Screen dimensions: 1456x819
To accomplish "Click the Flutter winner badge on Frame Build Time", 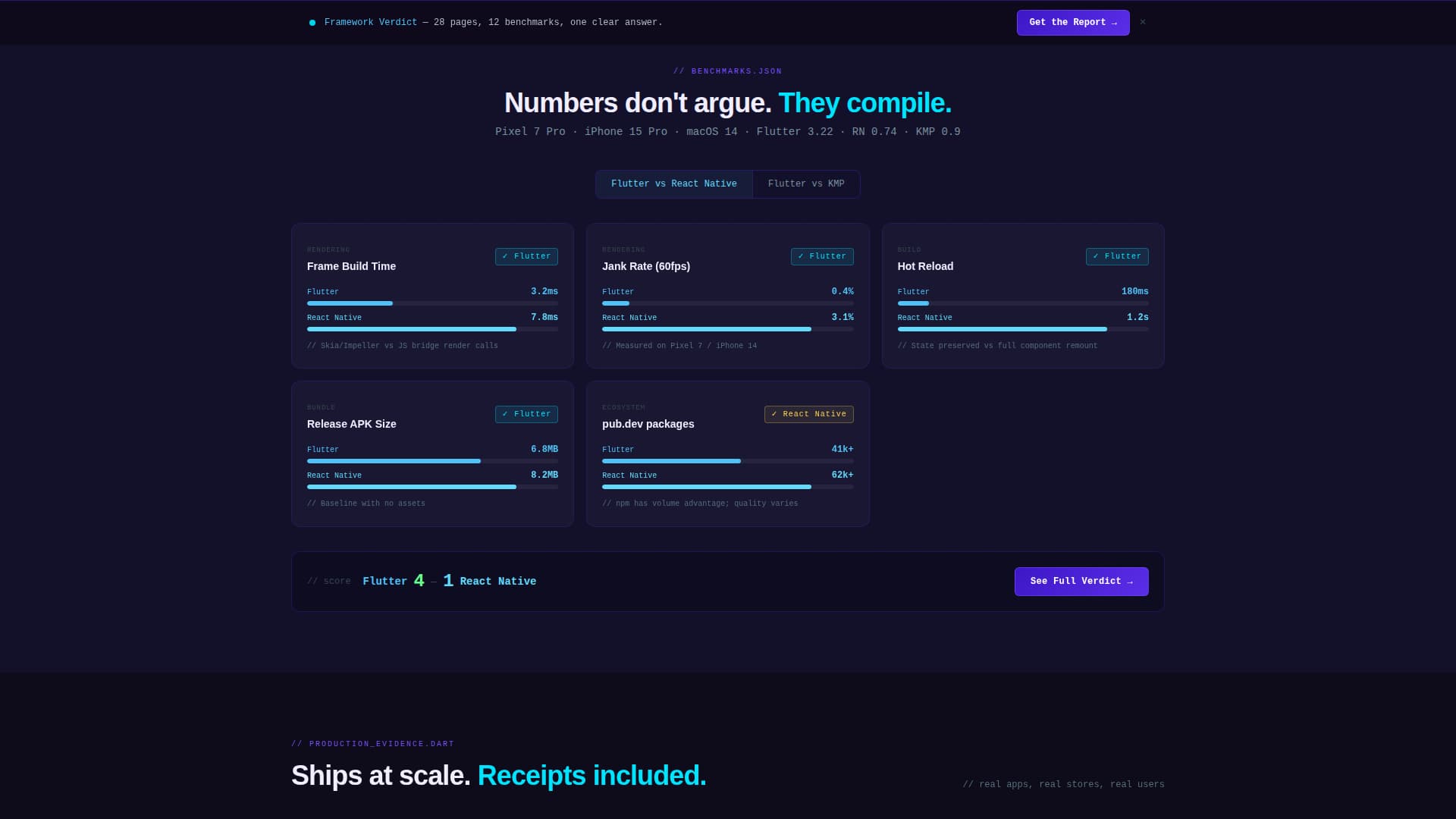I will coord(526,256).
